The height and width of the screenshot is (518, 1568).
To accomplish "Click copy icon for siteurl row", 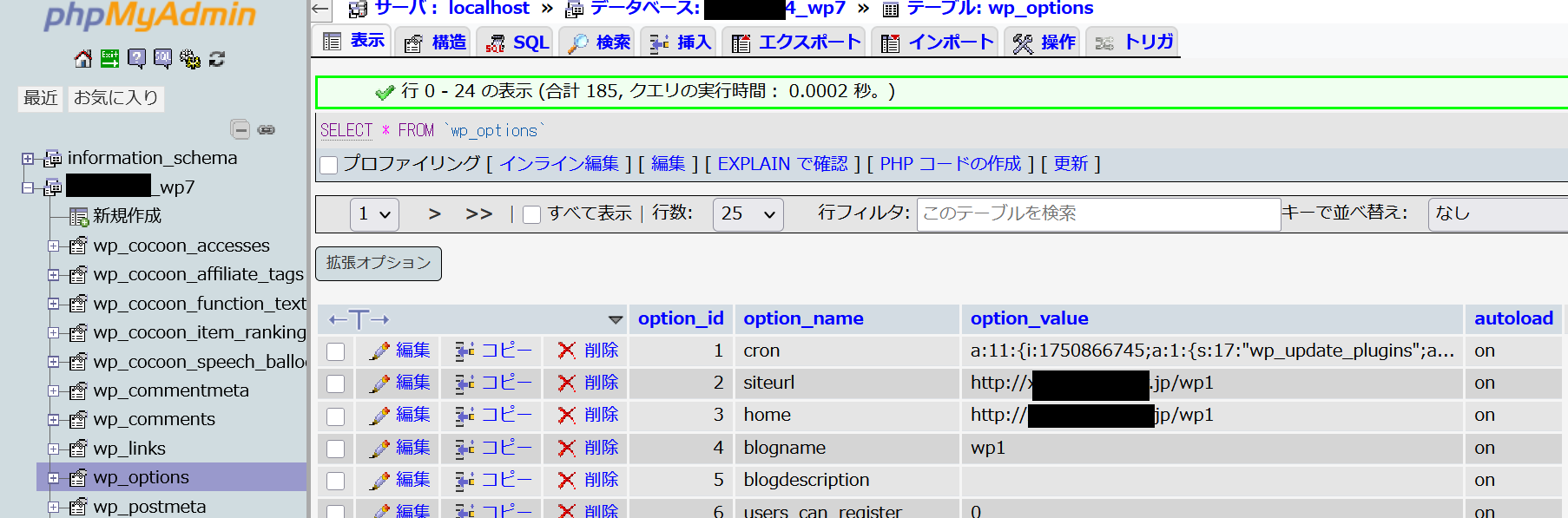I will click(464, 383).
